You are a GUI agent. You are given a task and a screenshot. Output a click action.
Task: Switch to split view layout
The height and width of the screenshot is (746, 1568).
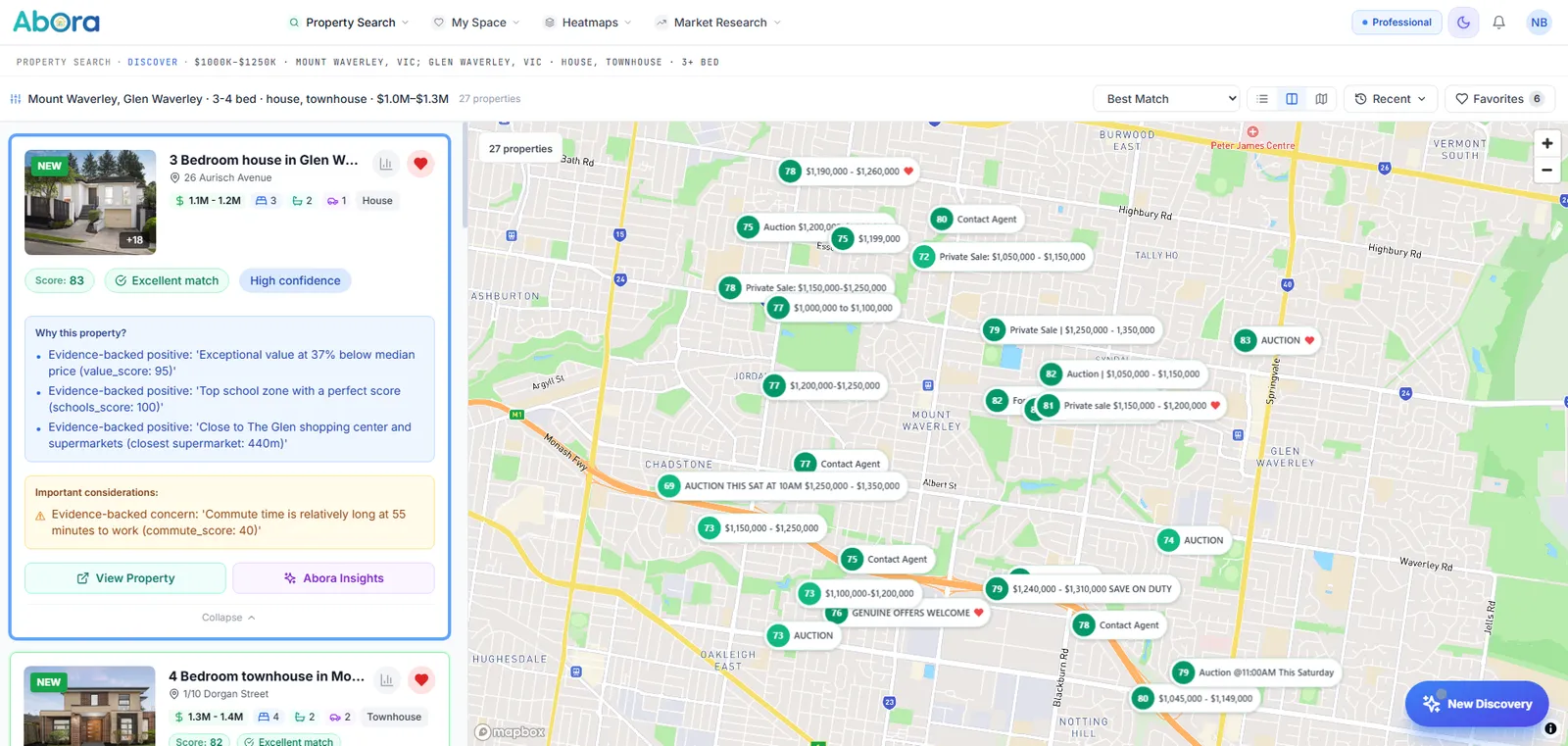point(1292,99)
